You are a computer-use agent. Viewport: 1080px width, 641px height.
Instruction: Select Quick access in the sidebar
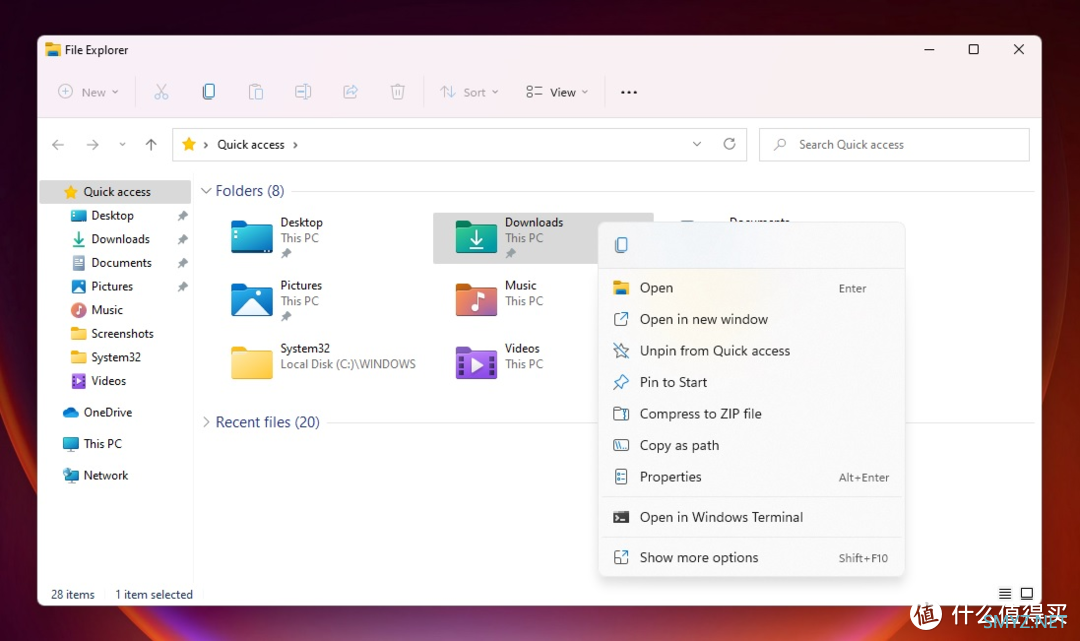(115, 192)
